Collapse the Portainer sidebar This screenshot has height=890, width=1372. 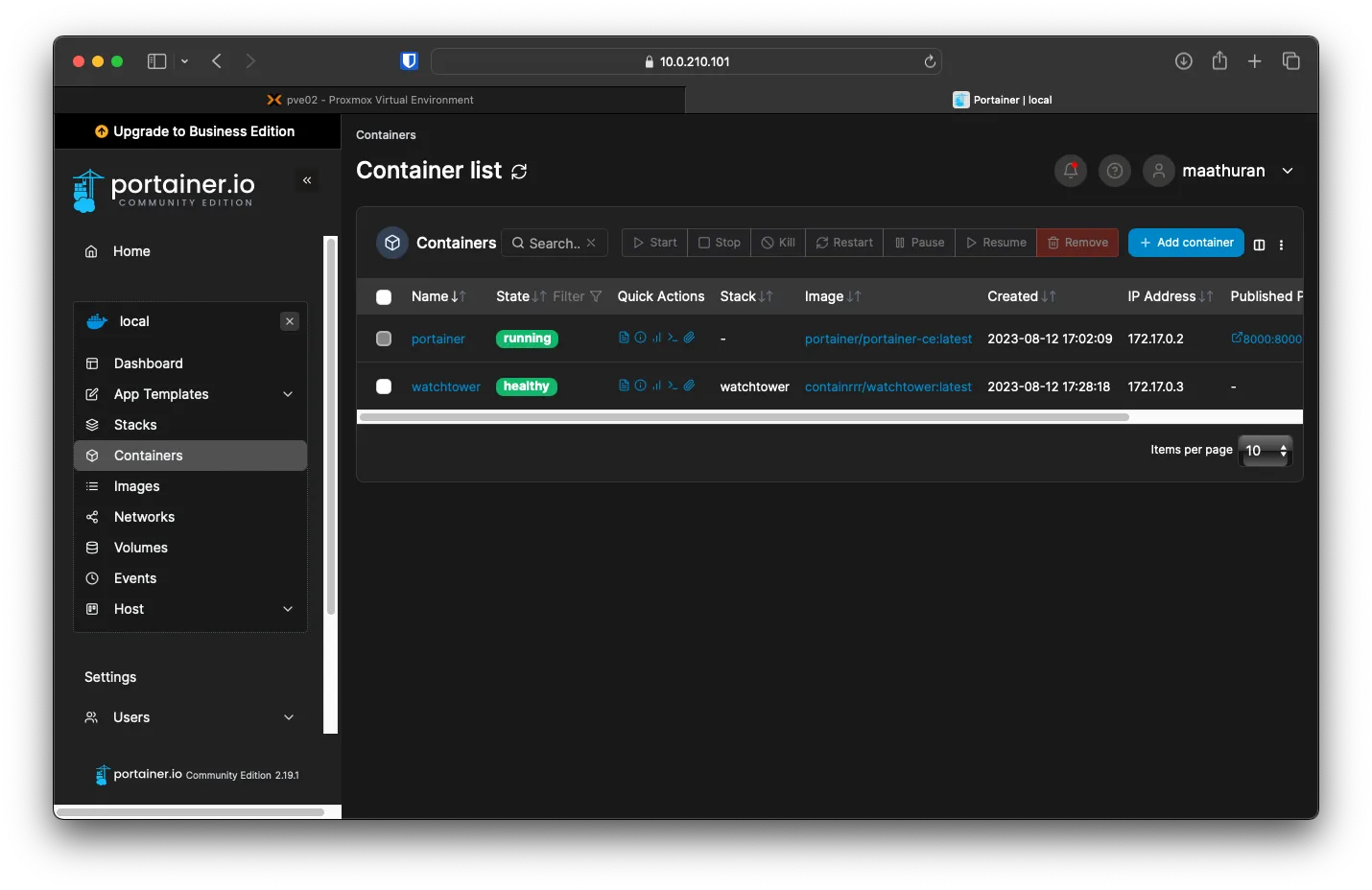coord(307,180)
